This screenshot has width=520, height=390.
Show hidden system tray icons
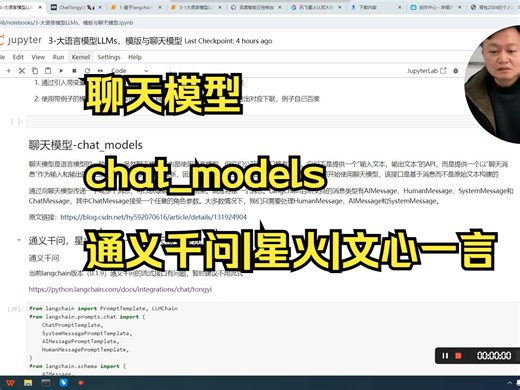click(x=510, y=383)
